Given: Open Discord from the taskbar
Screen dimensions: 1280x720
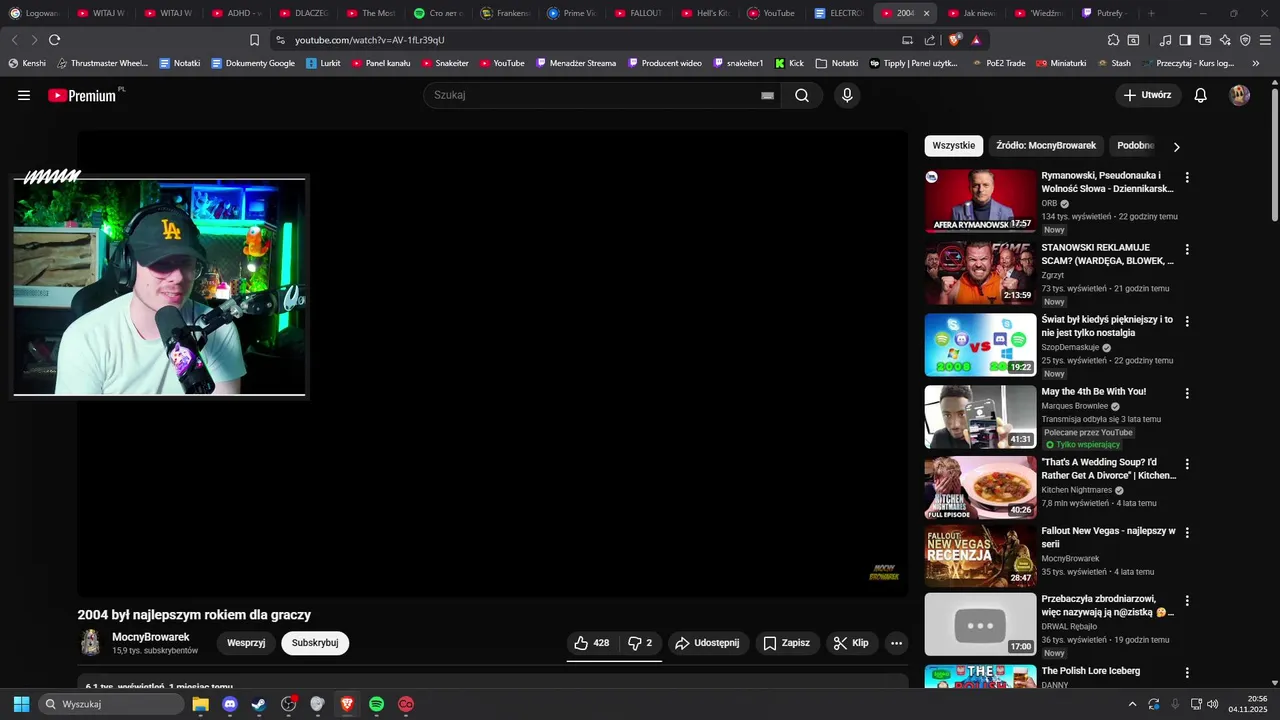Looking at the screenshot, I should click(x=229, y=704).
